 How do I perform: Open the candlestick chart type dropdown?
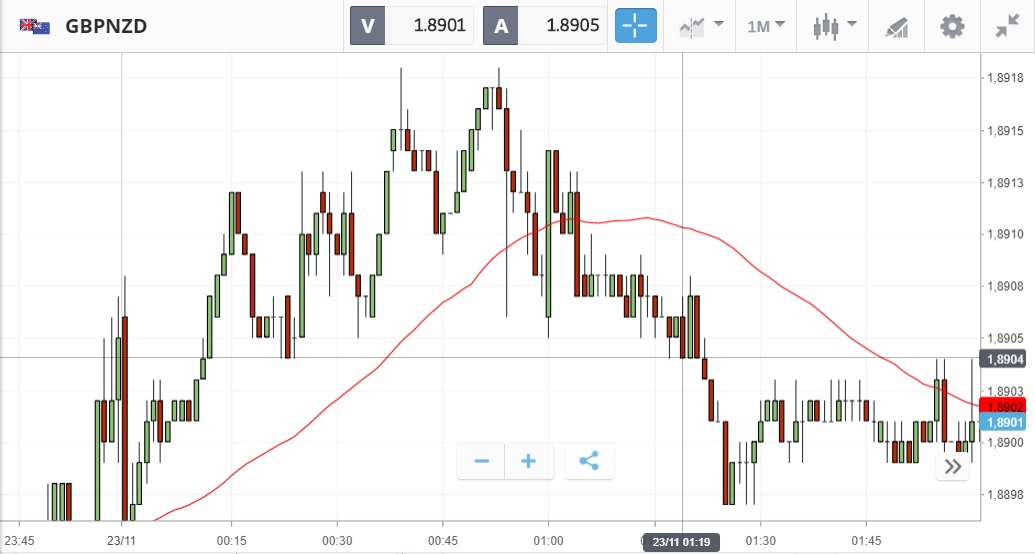[x=835, y=26]
